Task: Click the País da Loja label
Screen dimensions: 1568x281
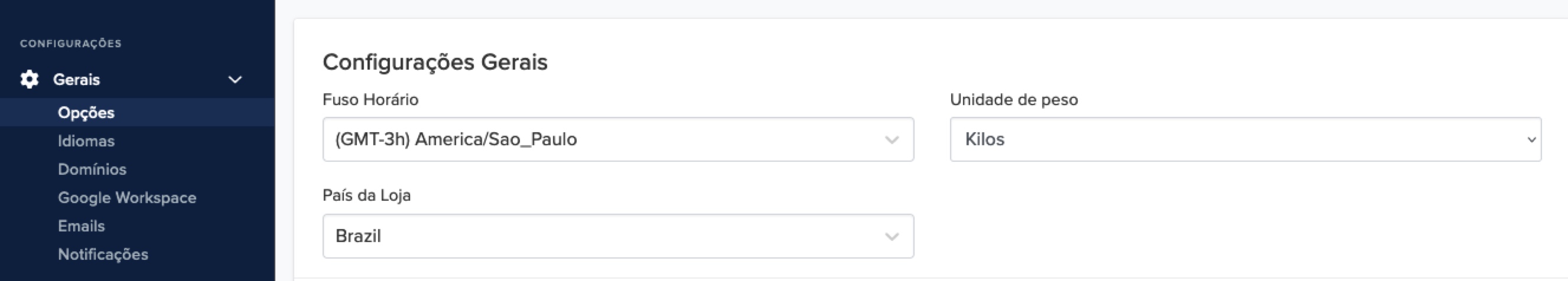Action: pyautogui.click(x=366, y=195)
